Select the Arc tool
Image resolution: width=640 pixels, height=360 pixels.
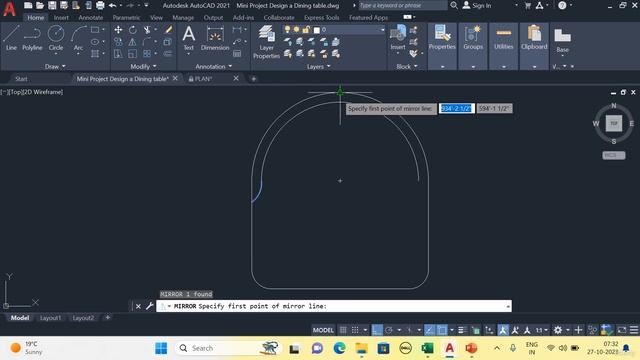[78, 38]
